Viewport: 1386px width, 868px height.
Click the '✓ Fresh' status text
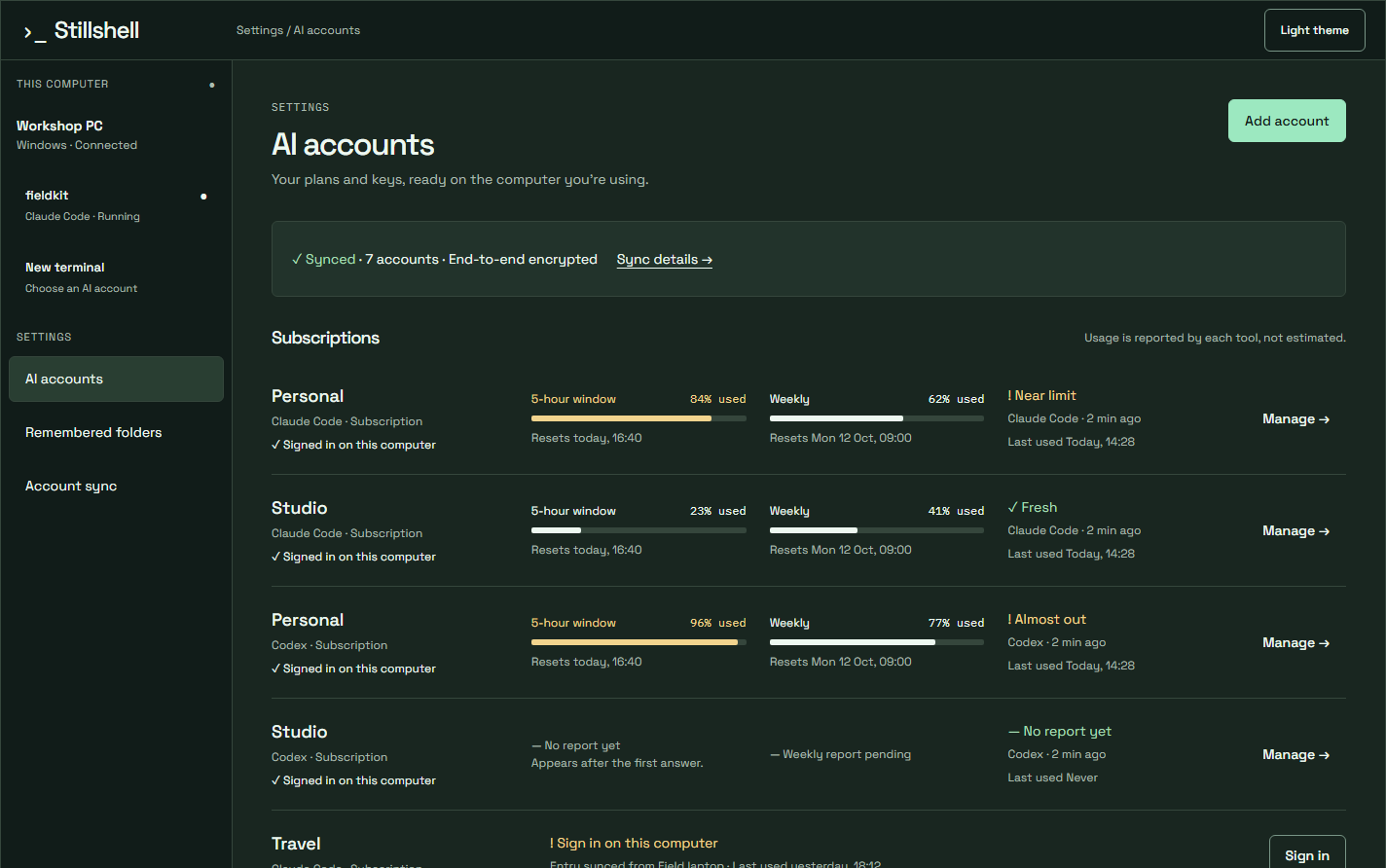1032,508
